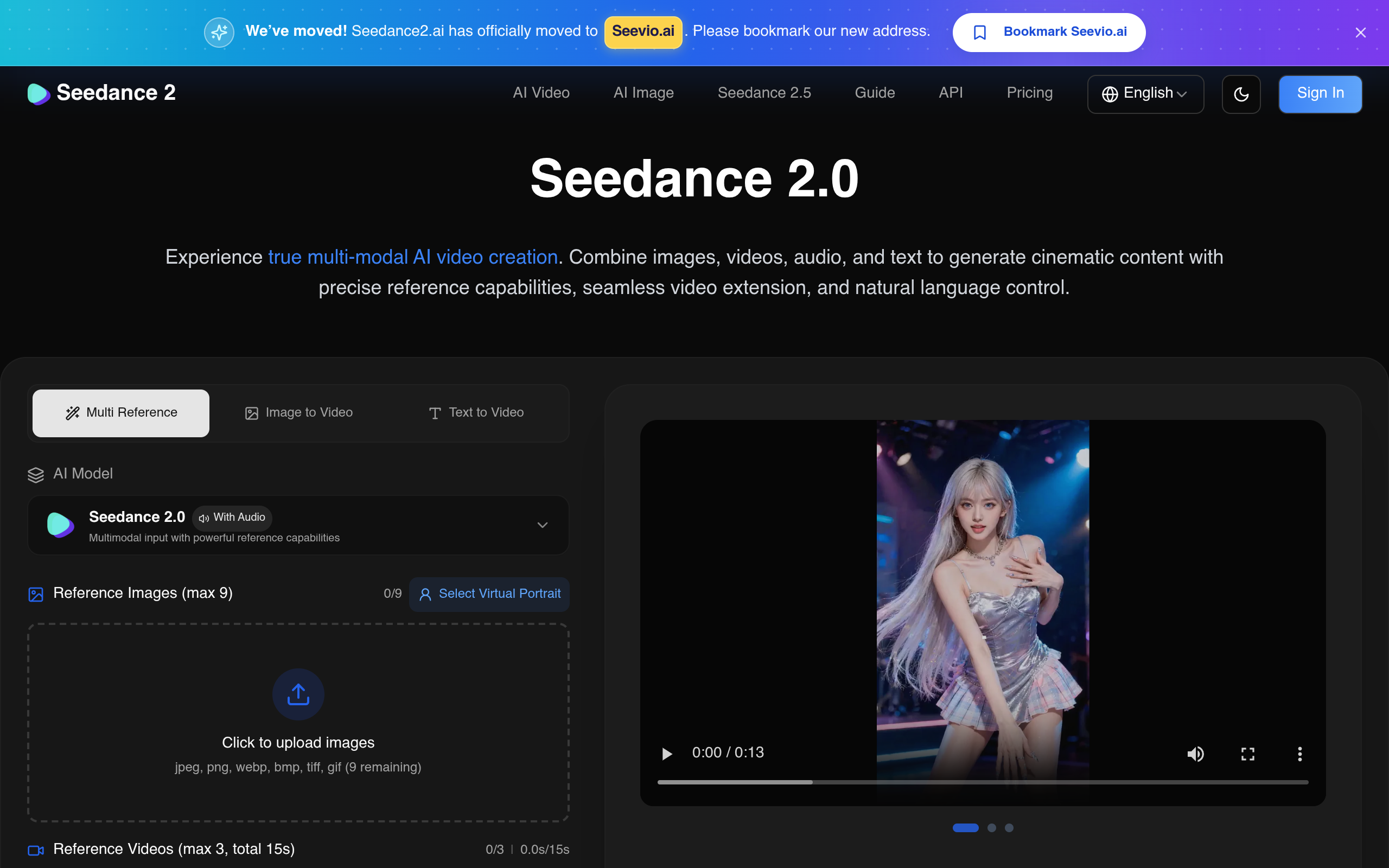Image resolution: width=1389 pixels, height=868 pixels.
Task: Click the yellow Seevio.ai badge link
Action: tap(643, 31)
